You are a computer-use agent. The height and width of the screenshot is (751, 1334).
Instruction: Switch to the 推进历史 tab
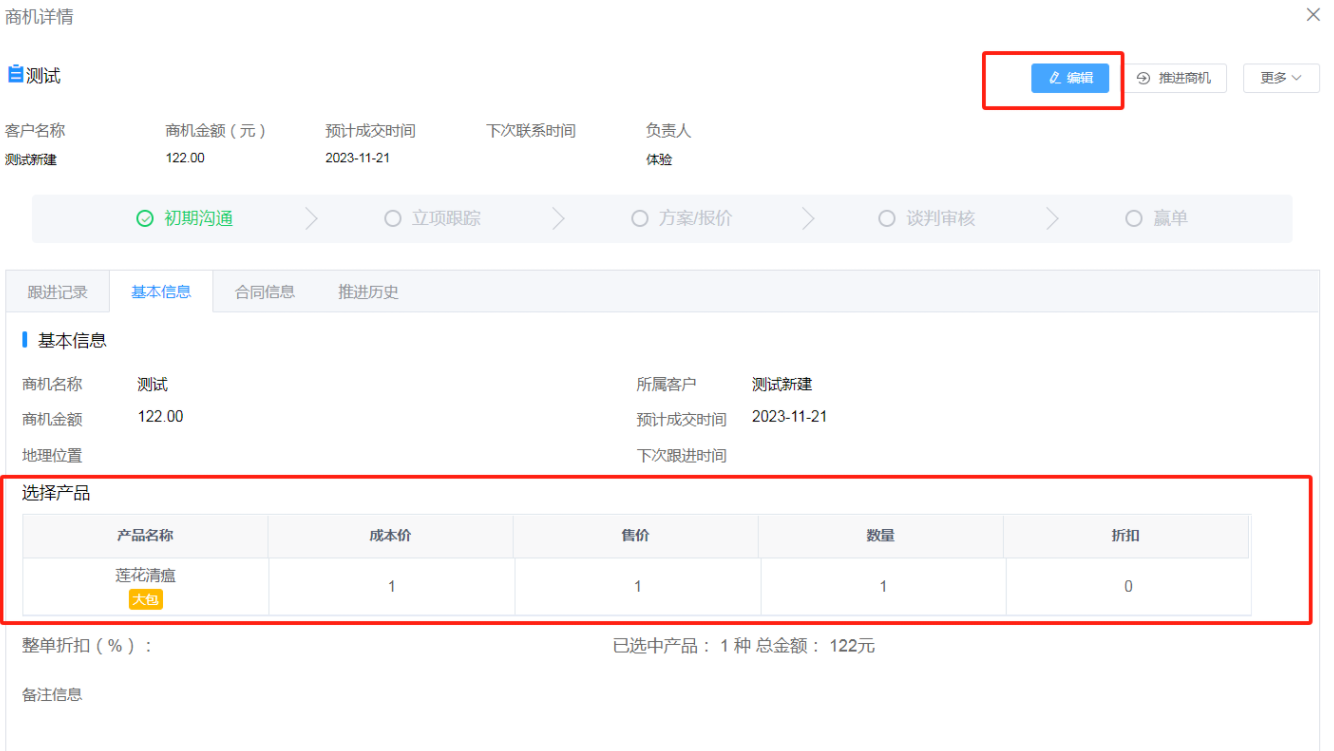pos(368,291)
